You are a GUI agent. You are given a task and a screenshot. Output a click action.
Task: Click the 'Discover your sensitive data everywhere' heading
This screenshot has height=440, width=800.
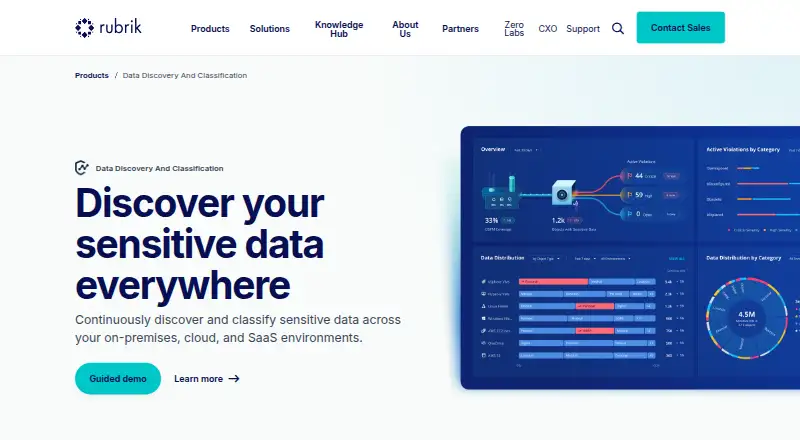click(x=199, y=244)
